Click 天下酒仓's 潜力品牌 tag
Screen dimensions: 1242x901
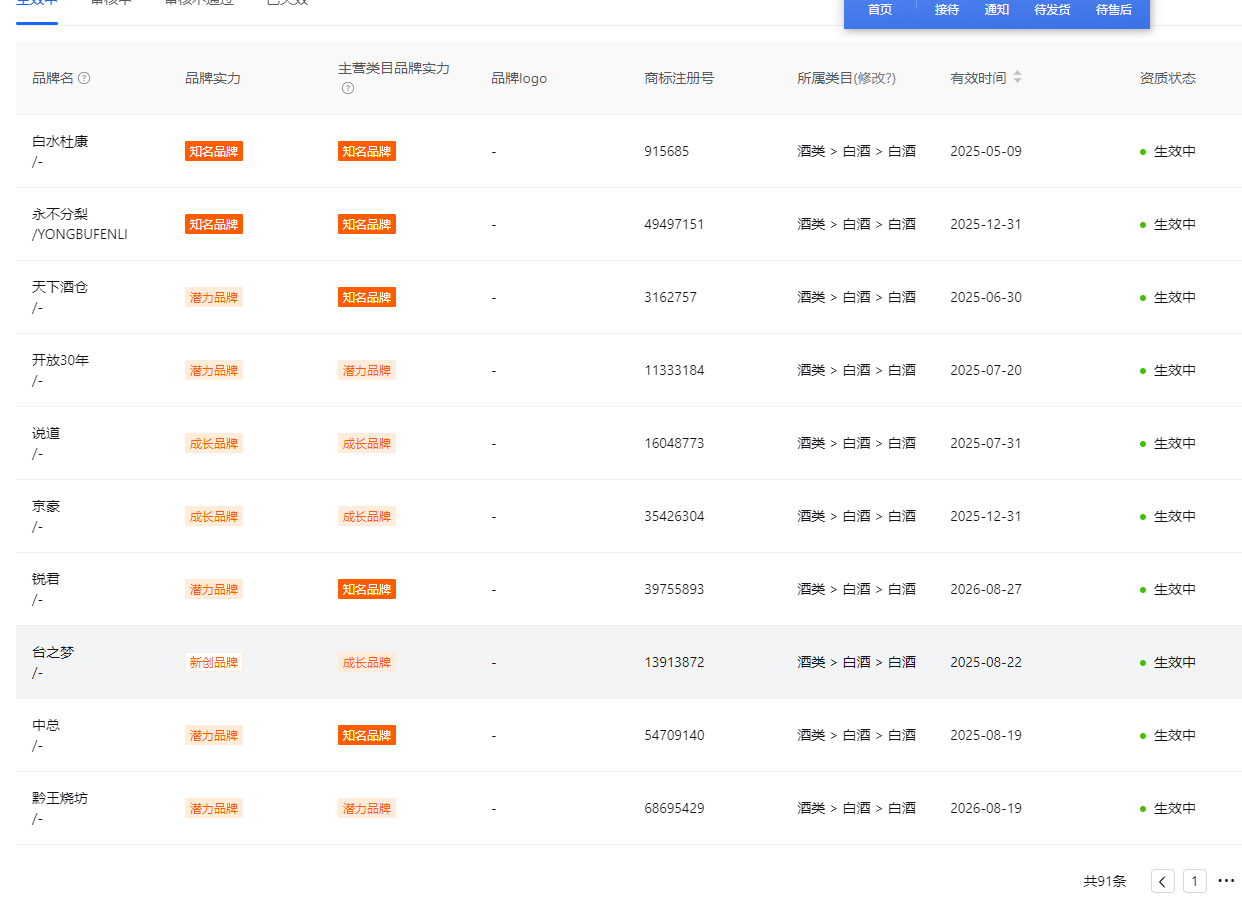pos(214,297)
